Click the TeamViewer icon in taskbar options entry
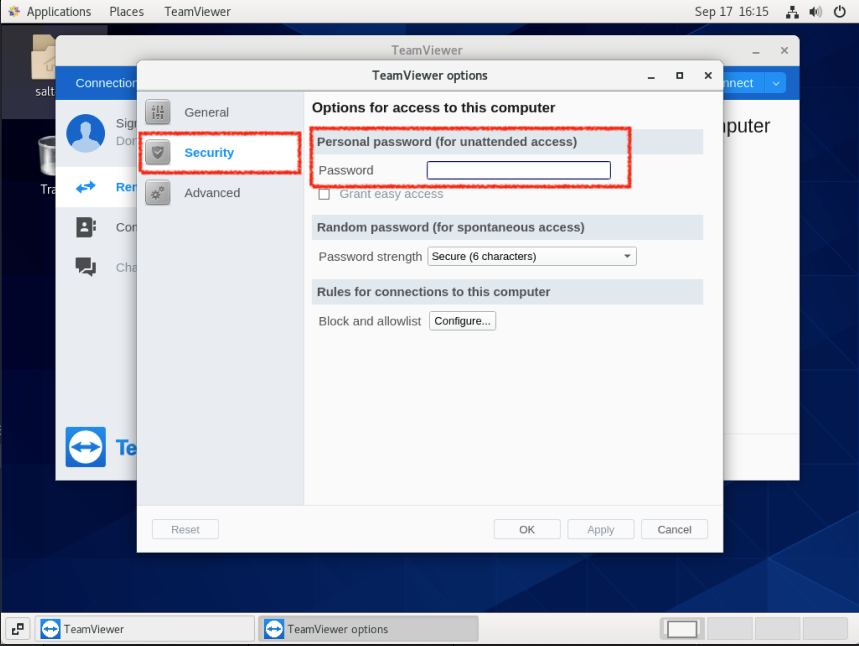 (274, 629)
